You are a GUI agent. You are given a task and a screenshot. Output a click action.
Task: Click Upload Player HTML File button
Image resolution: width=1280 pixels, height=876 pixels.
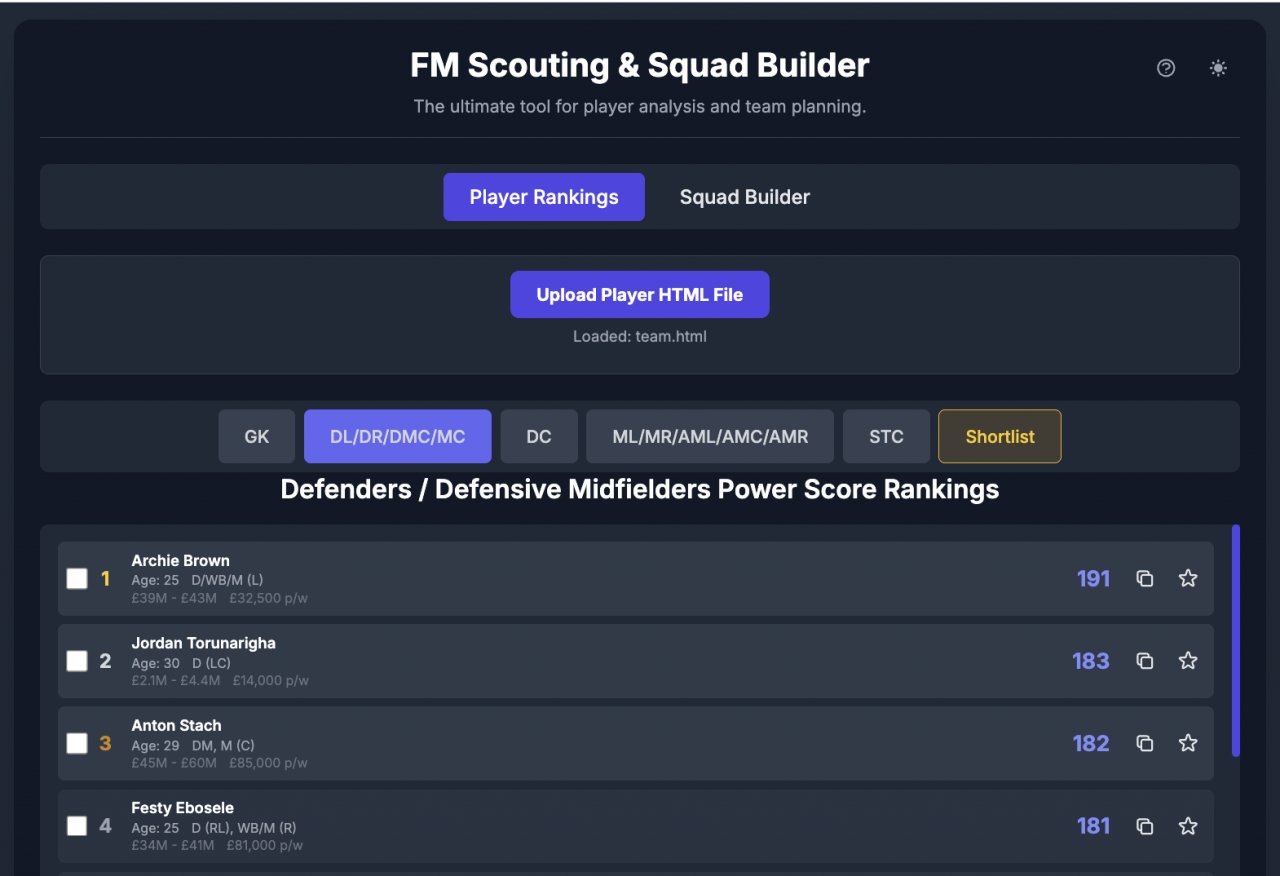pyautogui.click(x=639, y=294)
